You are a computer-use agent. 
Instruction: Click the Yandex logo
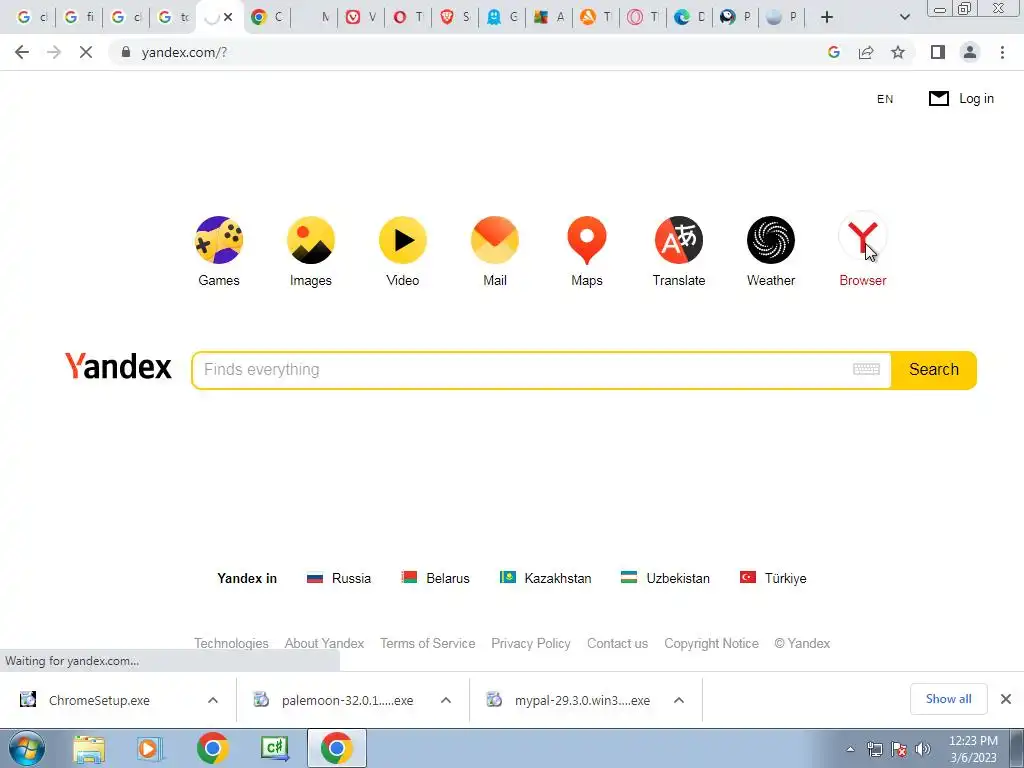coord(118,367)
